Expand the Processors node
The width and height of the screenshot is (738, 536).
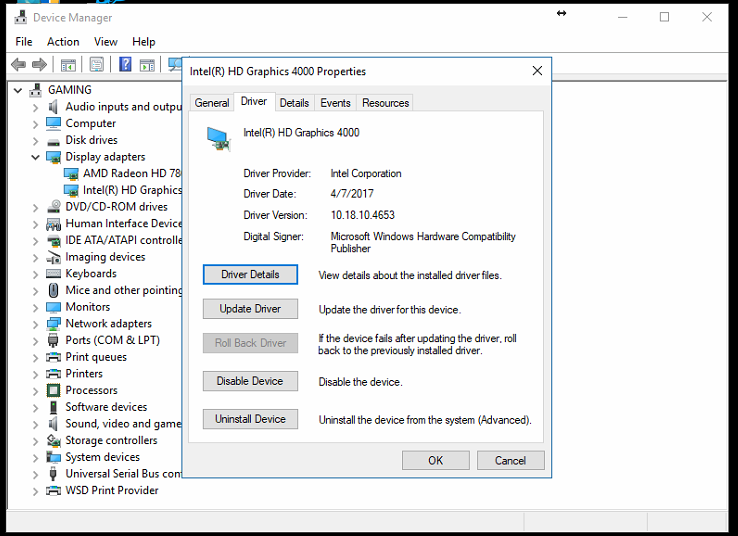(x=36, y=391)
